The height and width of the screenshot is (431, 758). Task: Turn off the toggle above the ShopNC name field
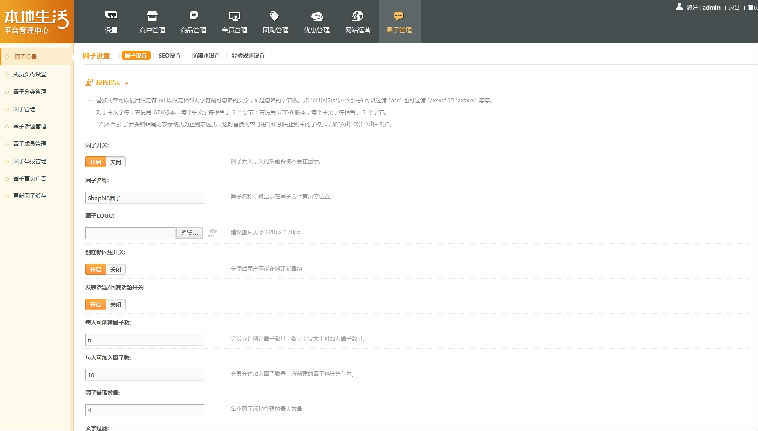[x=116, y=162]
